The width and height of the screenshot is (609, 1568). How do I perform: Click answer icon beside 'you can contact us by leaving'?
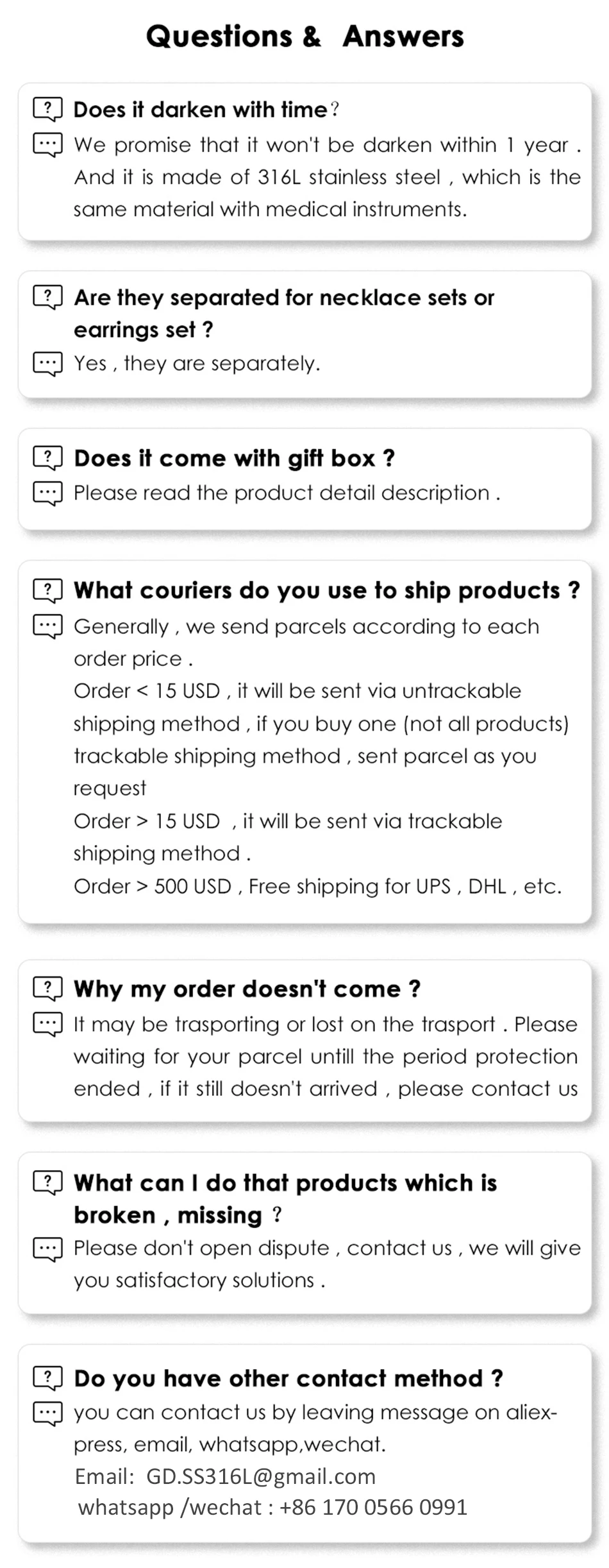[47, 1413]
